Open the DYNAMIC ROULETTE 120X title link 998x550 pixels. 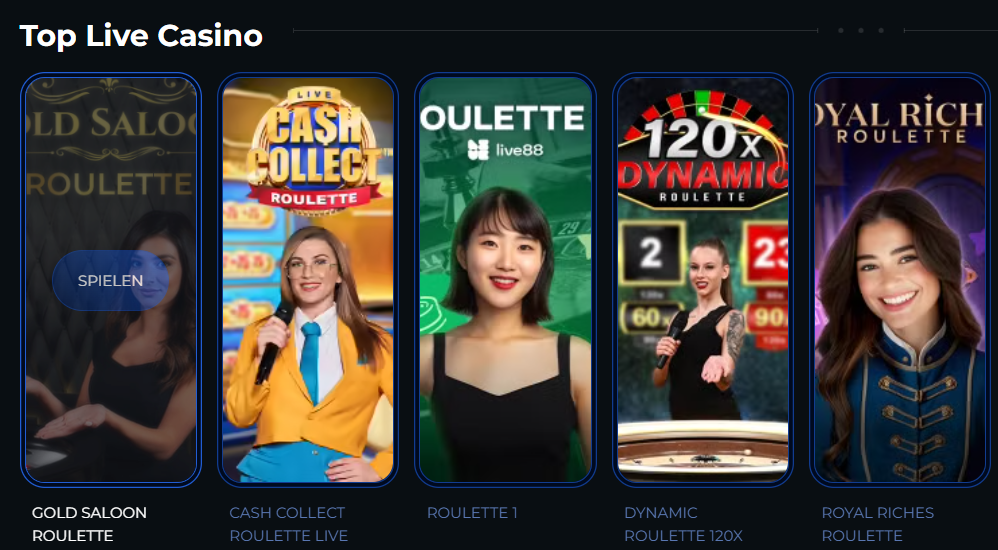coord(684,524)
